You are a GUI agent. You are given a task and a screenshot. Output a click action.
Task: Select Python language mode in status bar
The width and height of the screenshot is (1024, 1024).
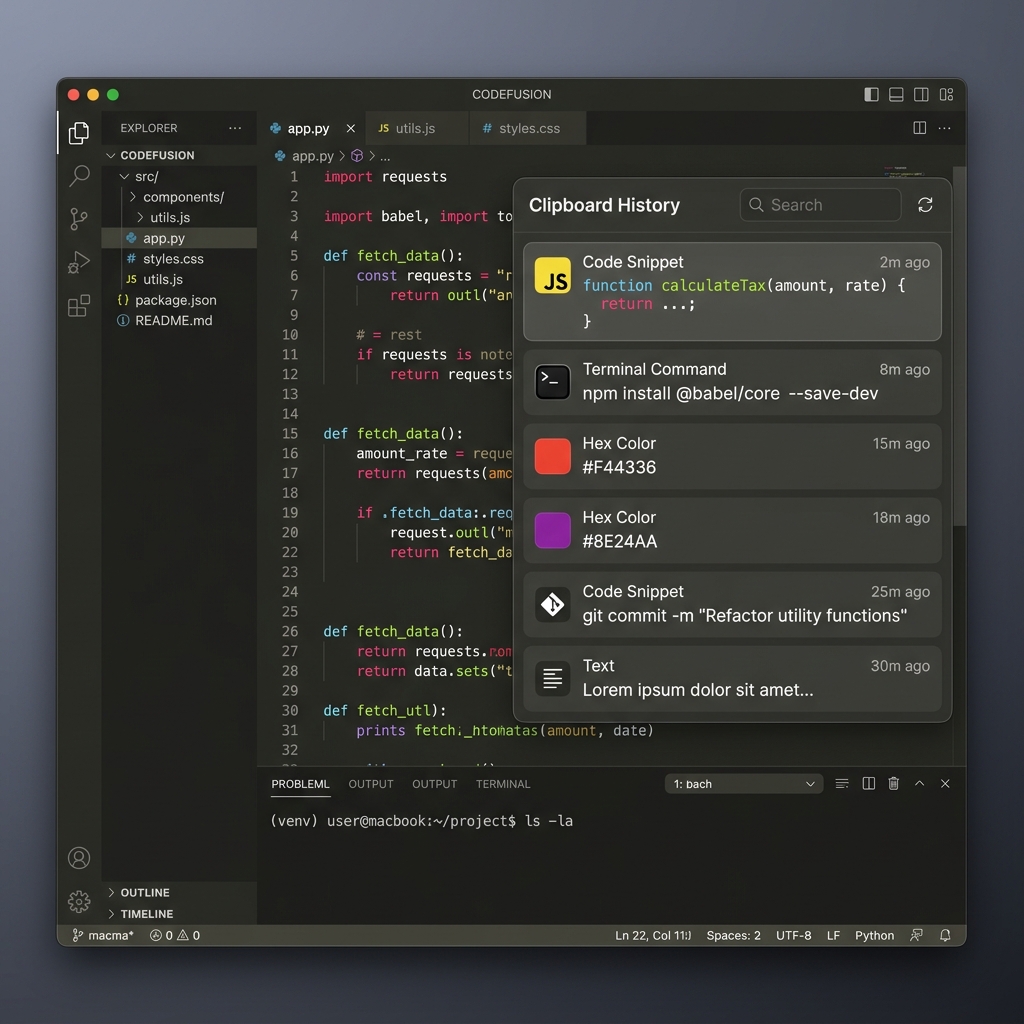tap(874, 935)
